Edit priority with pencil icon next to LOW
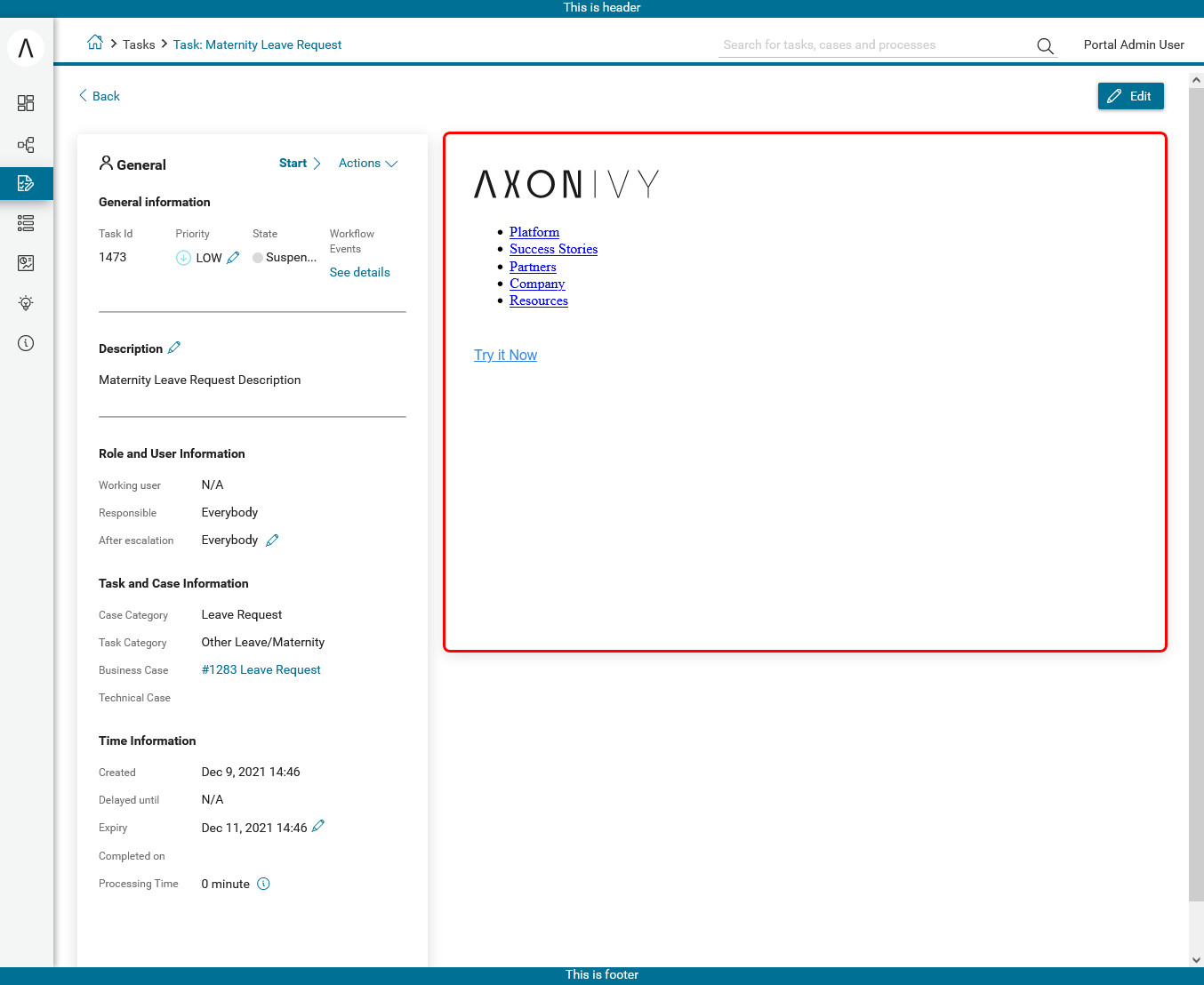 [233, 257]
